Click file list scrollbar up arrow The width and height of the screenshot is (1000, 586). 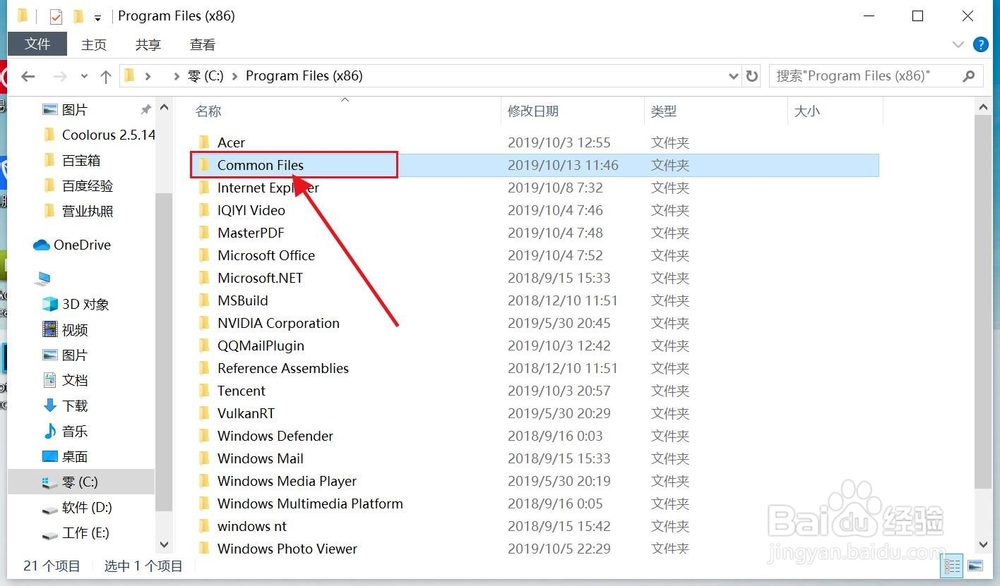point(983,108)
